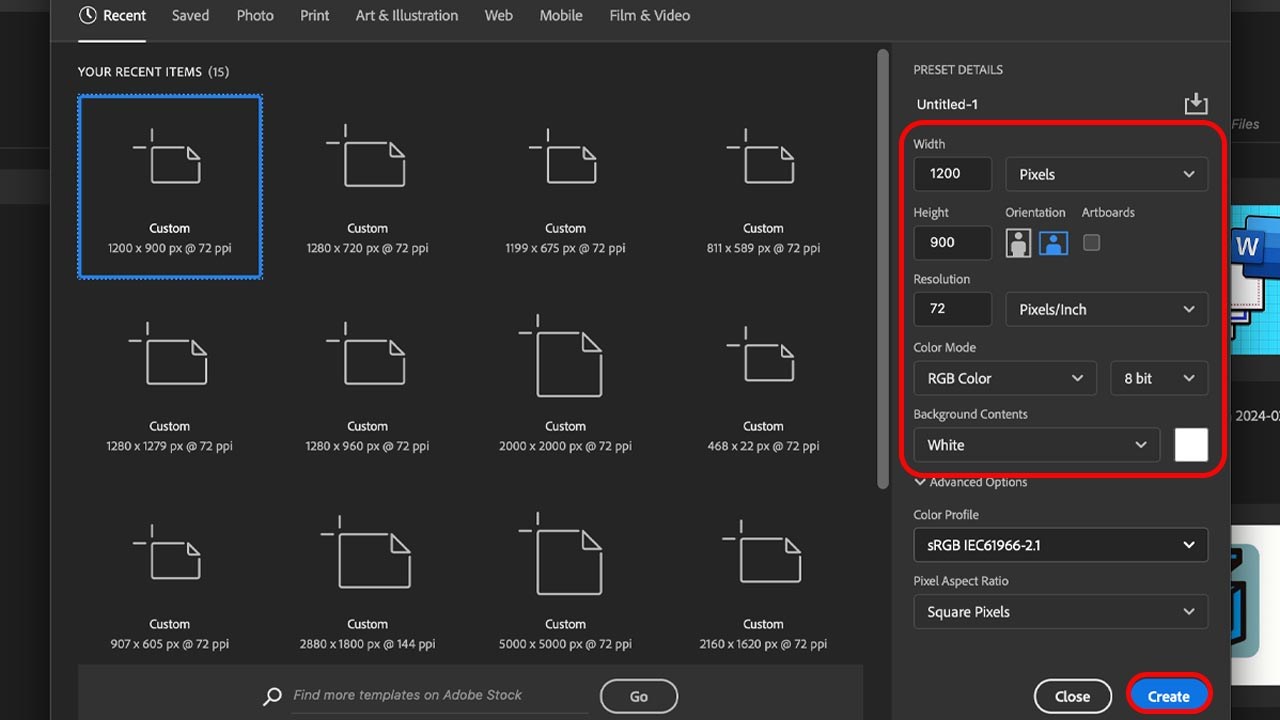Open the RGB Color mode dropdown
The image size is (1280, 720).
[1005, 378]
